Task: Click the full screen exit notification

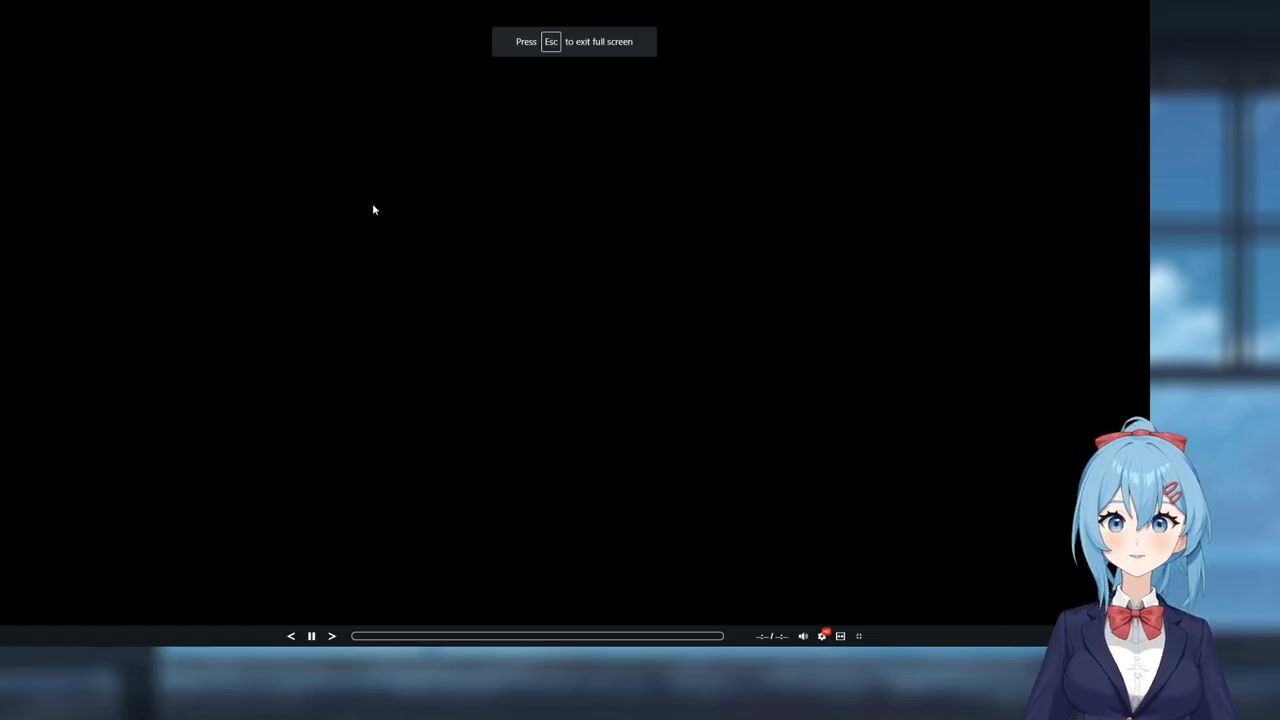Action: click(x=600, y=42)
